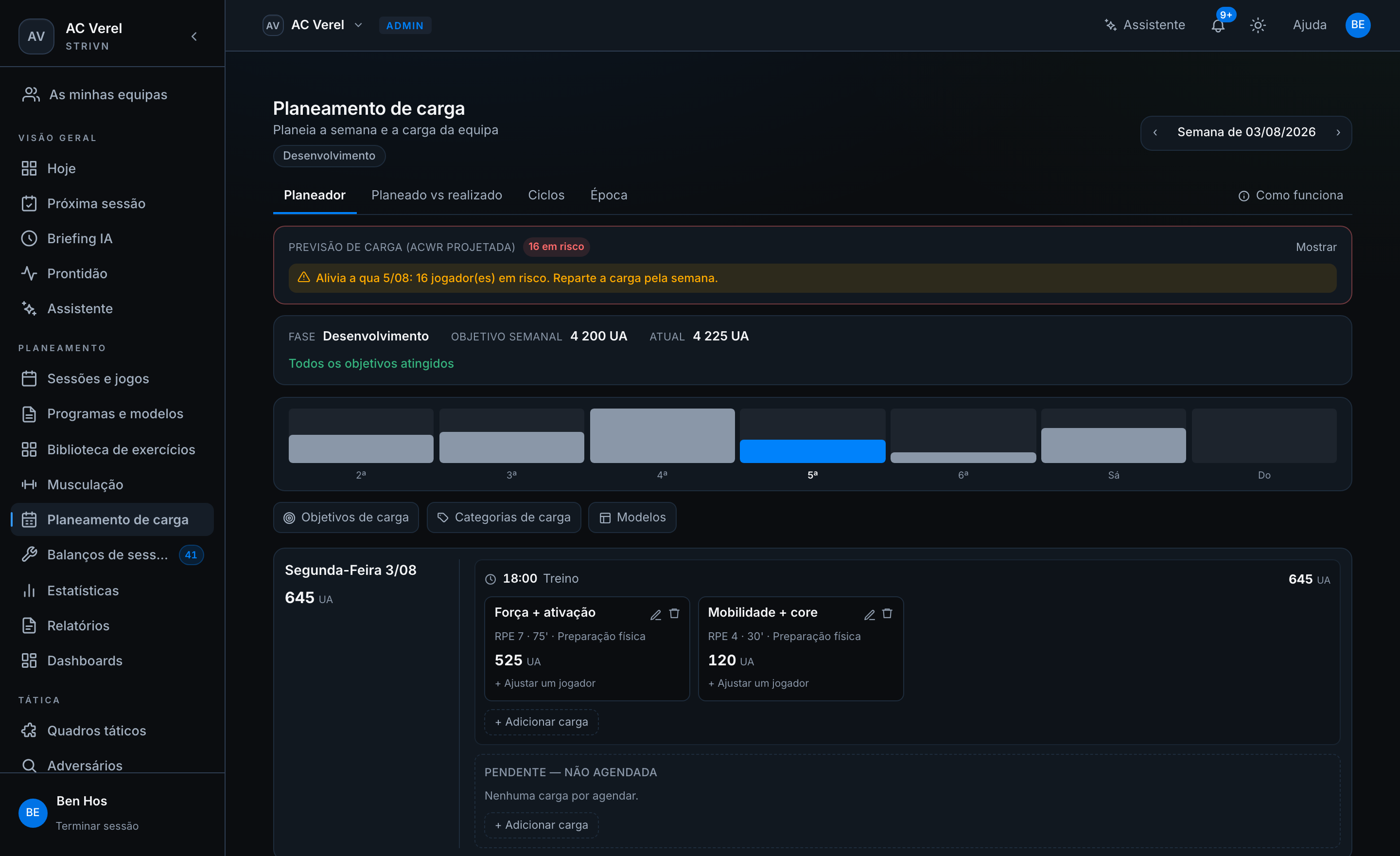Add a load to the 18:00 Treino

pos(541,722)
